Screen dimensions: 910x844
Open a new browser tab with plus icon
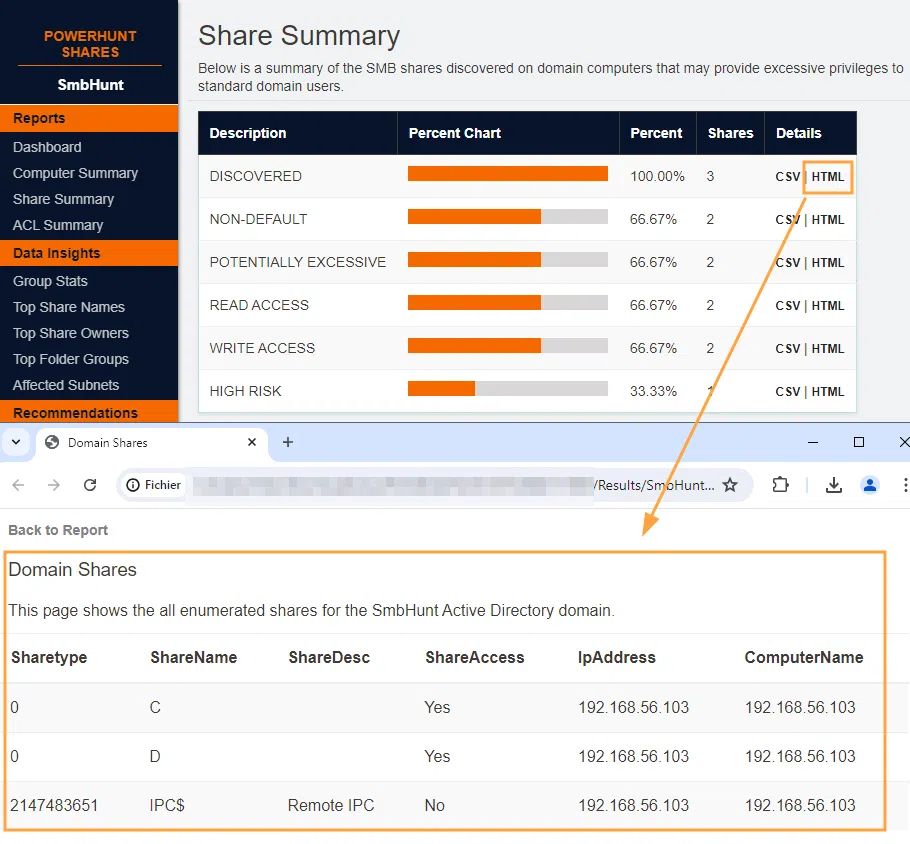coord(288,442)
